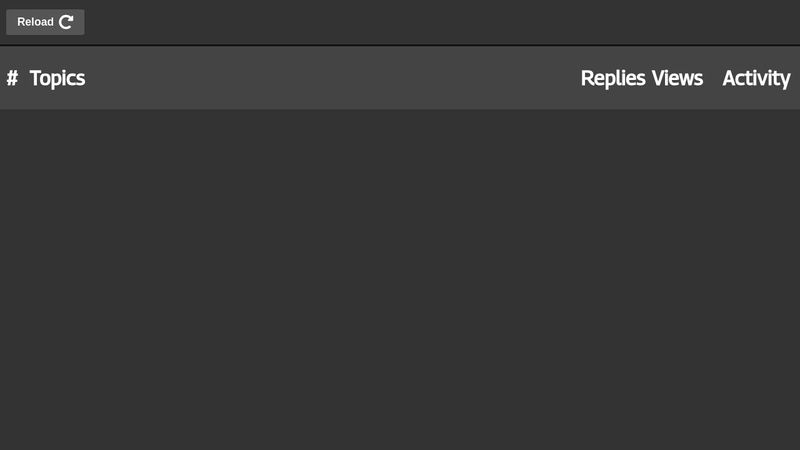Sort topics by the Activity column
800x450 pixels.
pyautogui.click(x=756, y=78)
